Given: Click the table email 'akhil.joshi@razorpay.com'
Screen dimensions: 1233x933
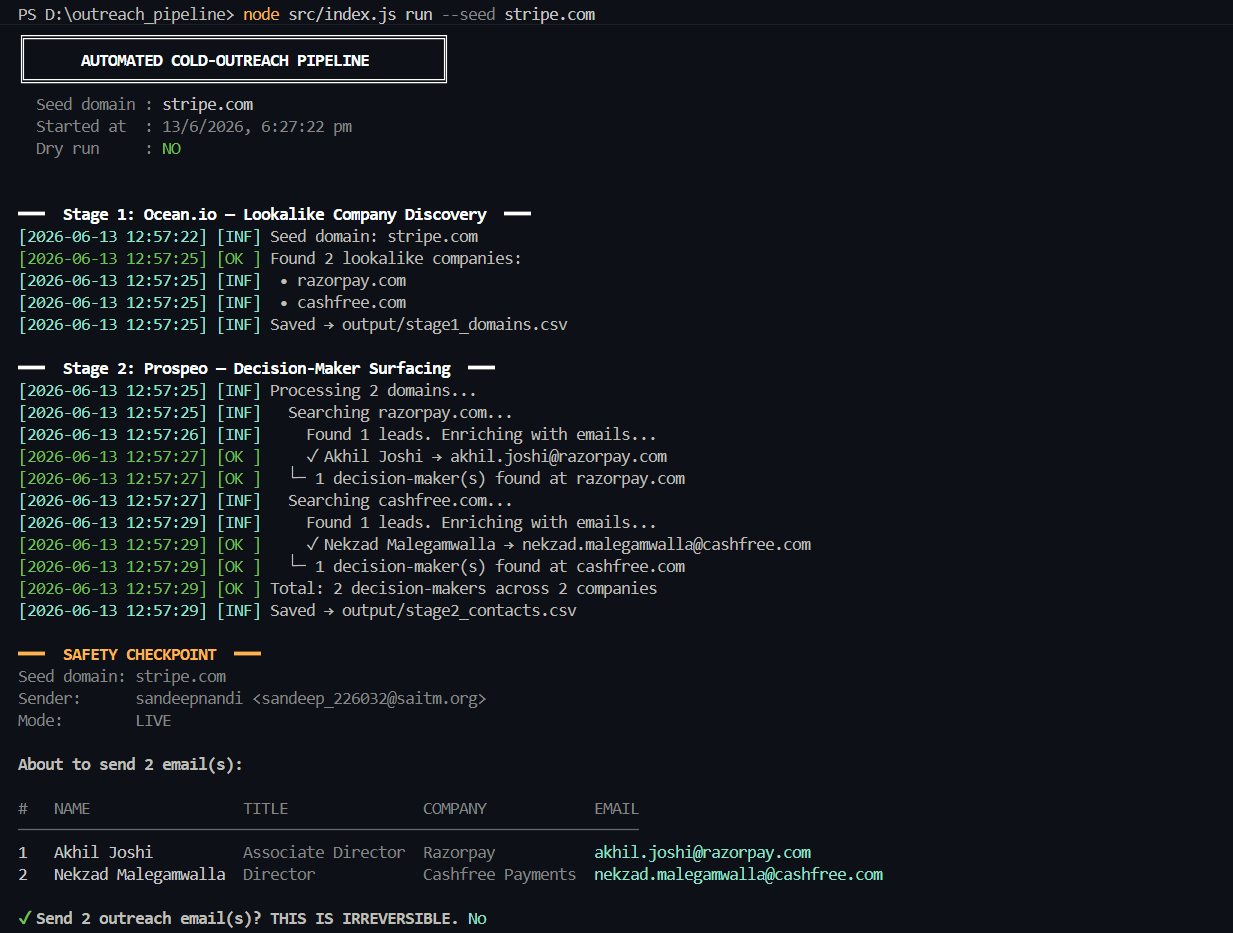Looking at the screenshot, I should (703, 852).
